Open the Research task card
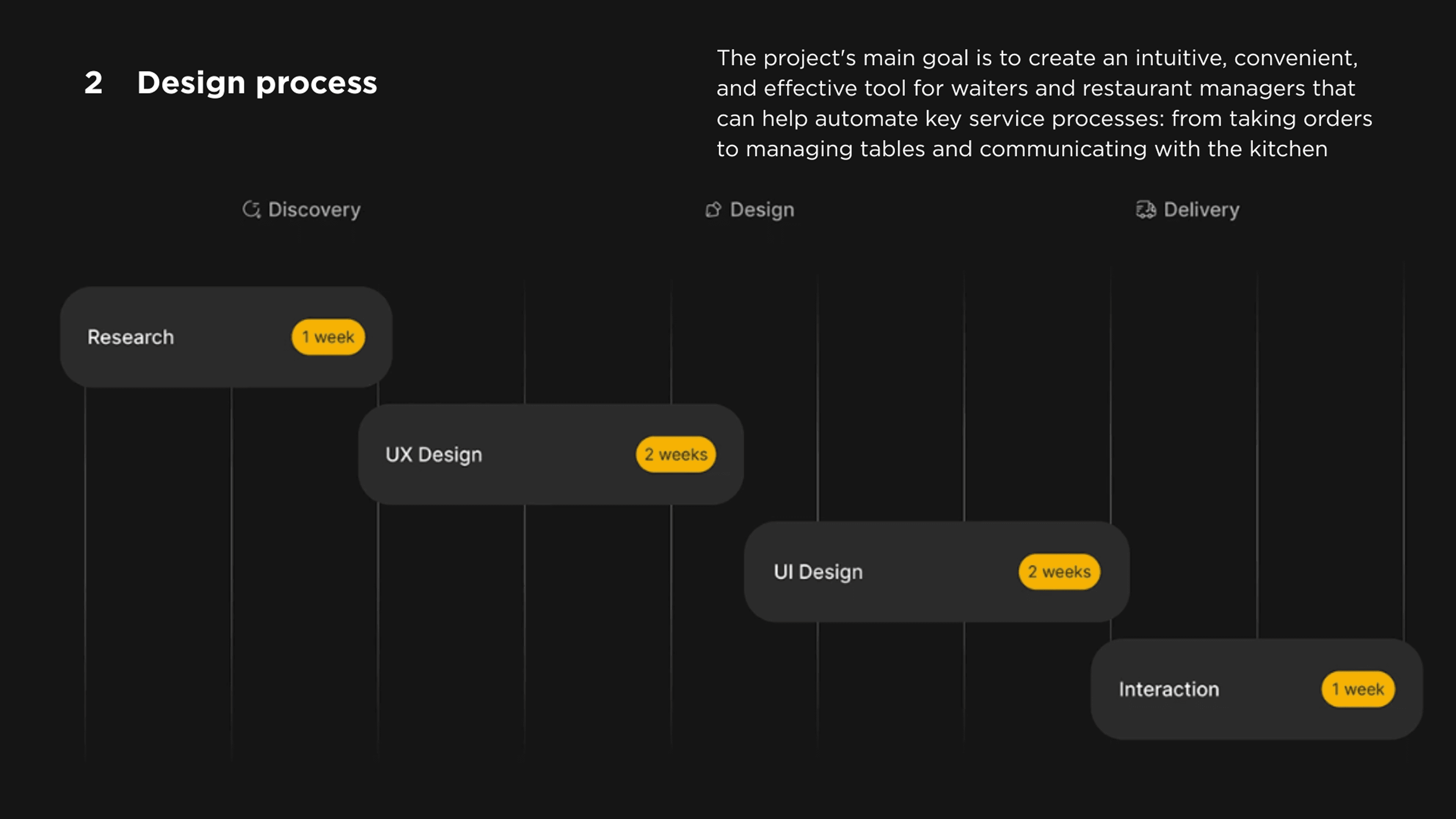Image resolution: width=1456 pixels, height=819 pixels. point(226,337)
